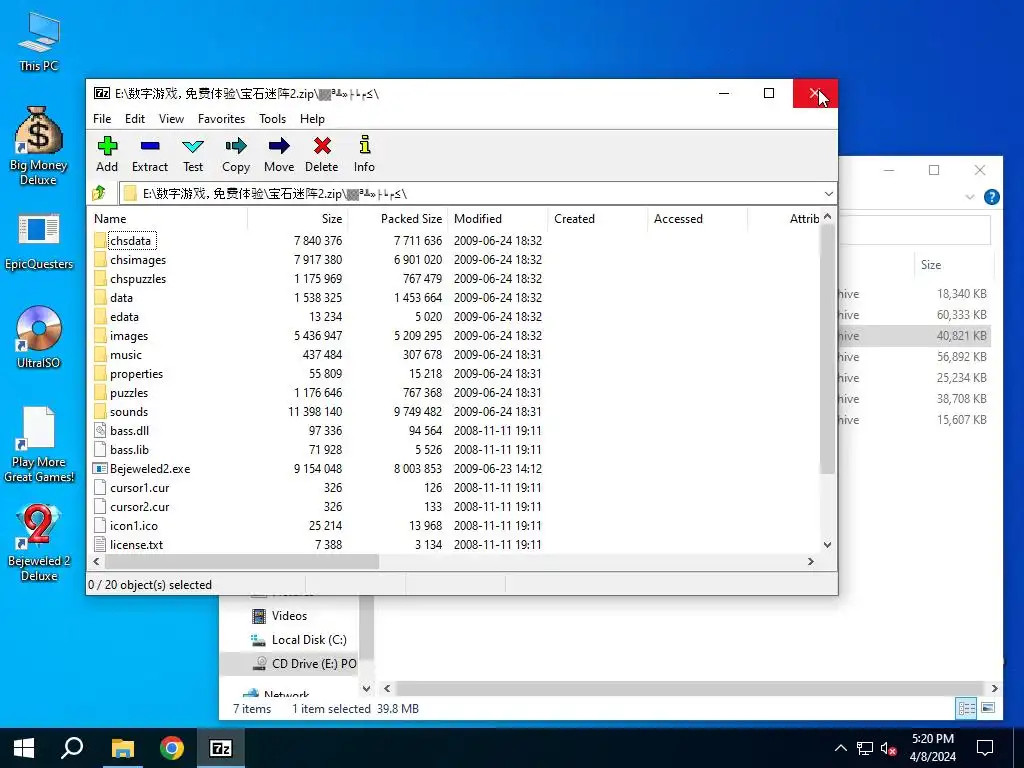Select the Bejeweled2.exe file icon
1024x768 pixels.
100,468
